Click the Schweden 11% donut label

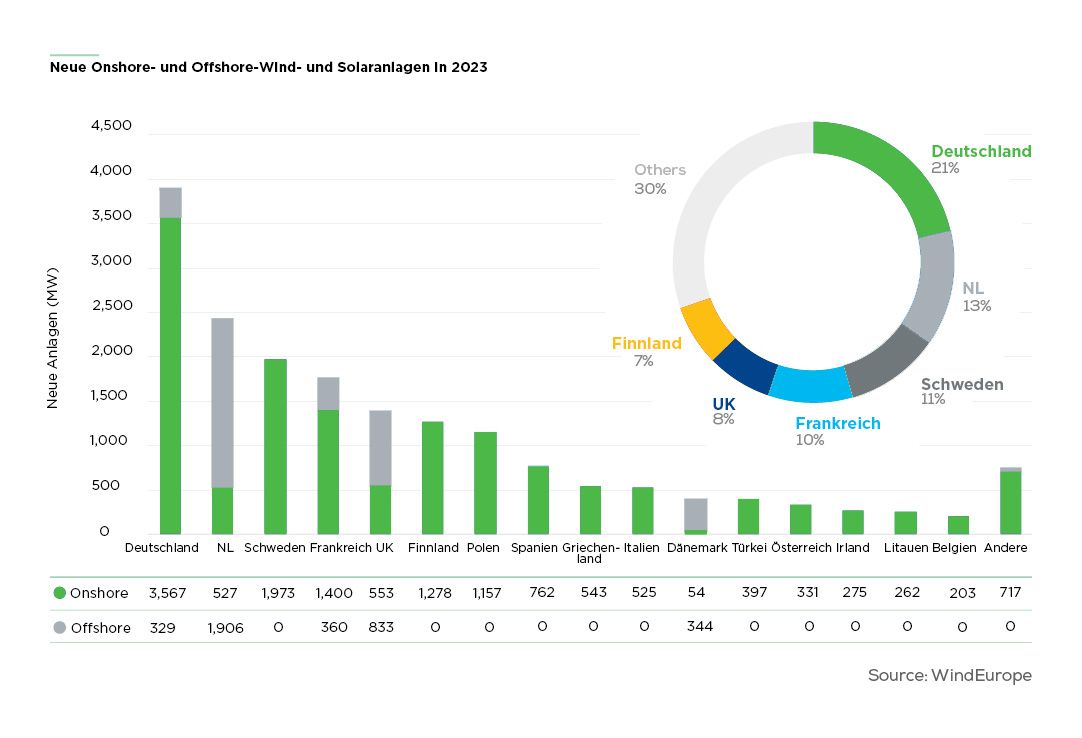coord(962,391)
